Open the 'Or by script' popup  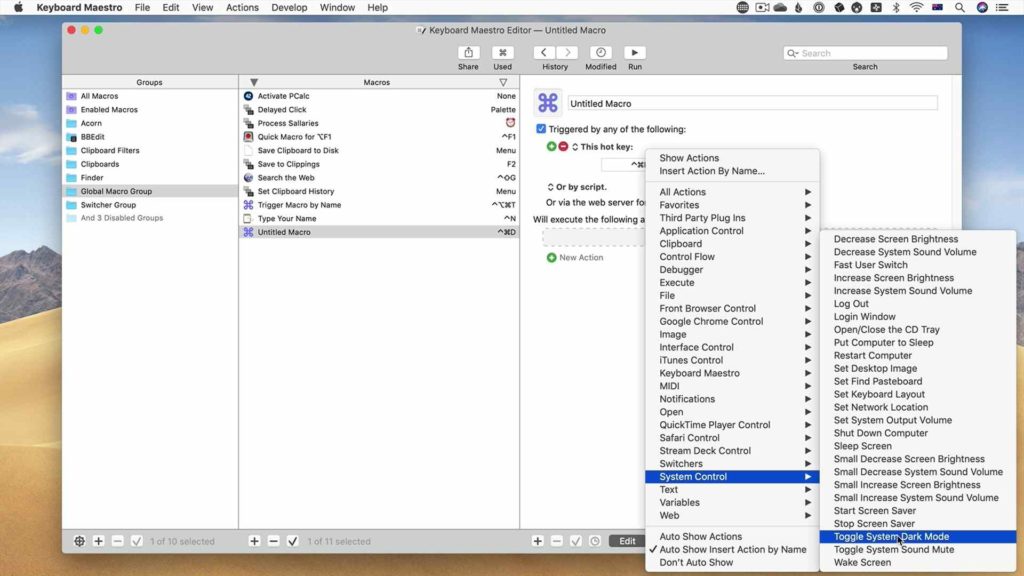click(551, 187)
